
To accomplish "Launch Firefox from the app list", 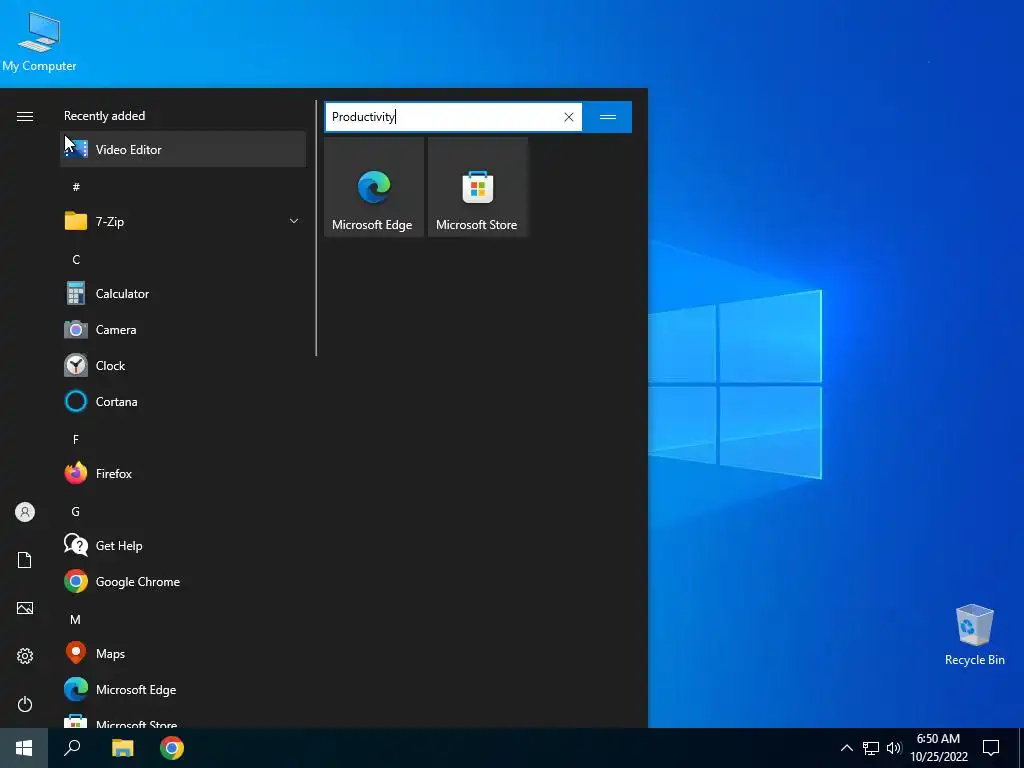I will click(x=183, y=473).
